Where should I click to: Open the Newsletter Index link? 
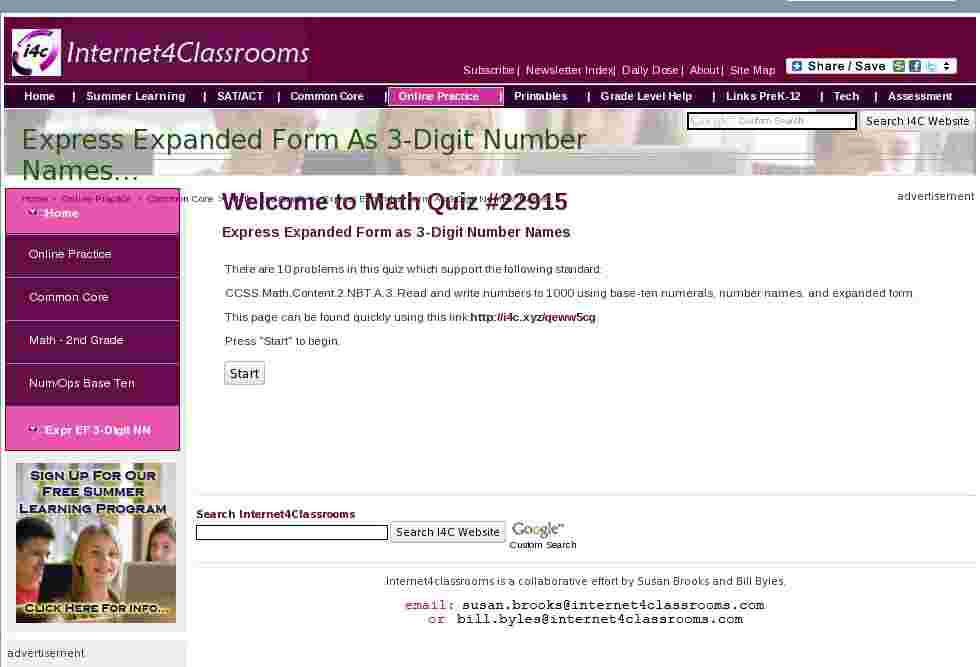click(x=569, y=70)
